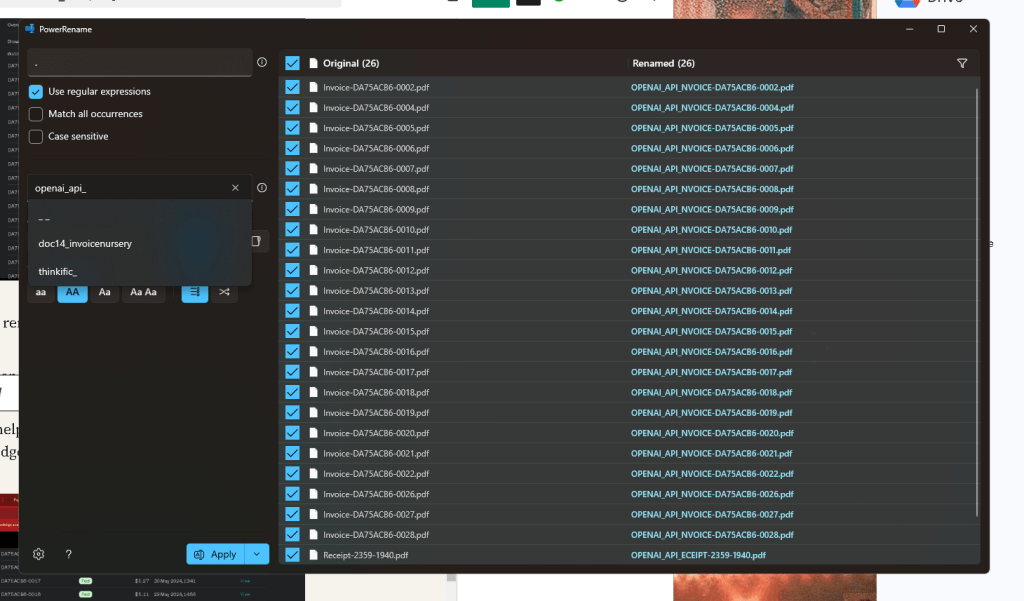Screen dimensions: 1024x601
Task: Select row Invoice-DA75ACB6-0011.pdf
Action: click(x=630, y=250)
